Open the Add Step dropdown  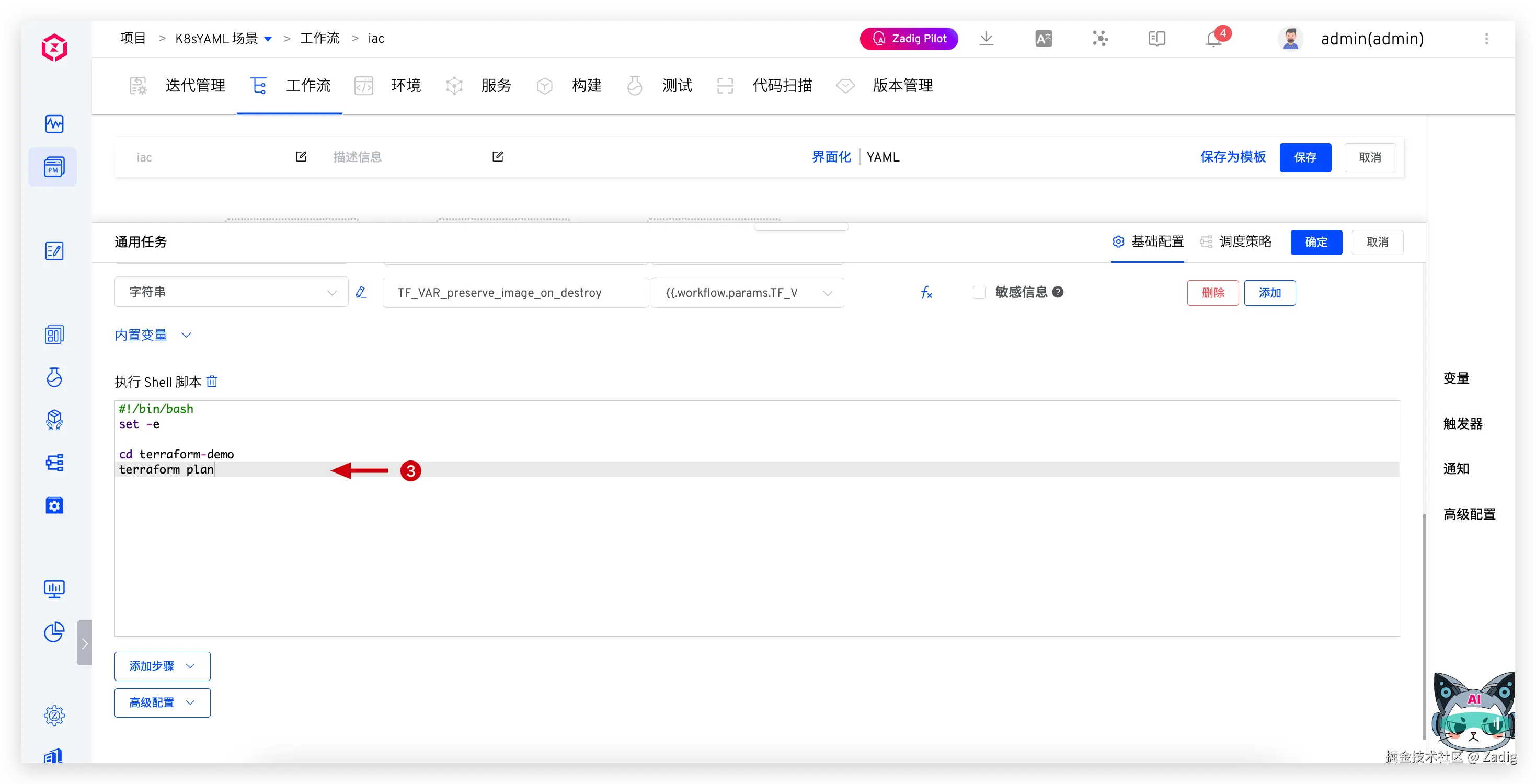point(162,666)
